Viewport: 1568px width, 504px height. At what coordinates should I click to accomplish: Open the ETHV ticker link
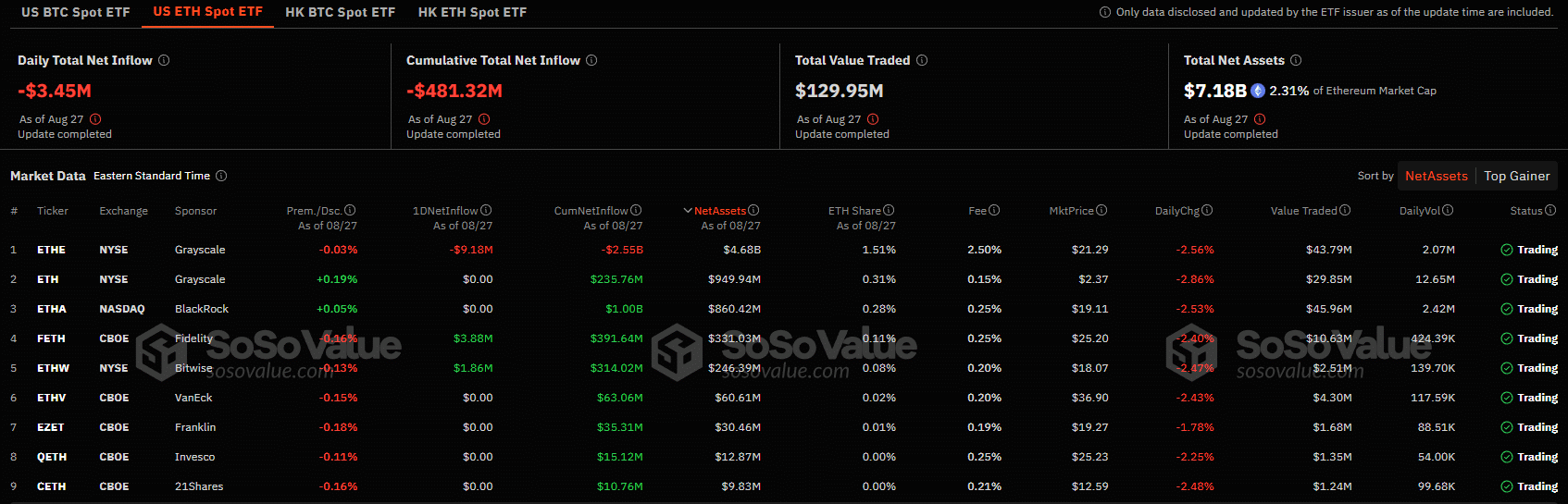[x=51, y=398]
